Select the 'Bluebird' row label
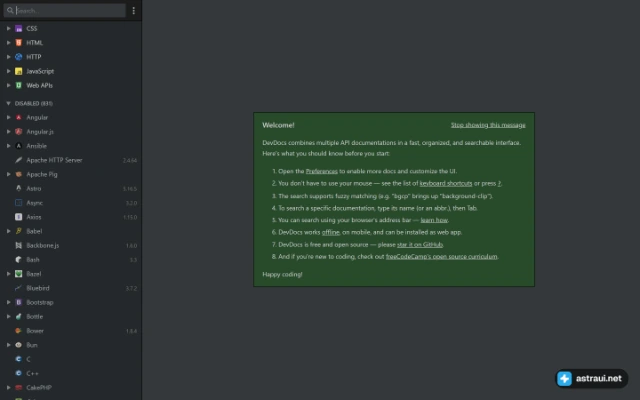The height and width of the screenshot is (400, 640). (38, 288)
